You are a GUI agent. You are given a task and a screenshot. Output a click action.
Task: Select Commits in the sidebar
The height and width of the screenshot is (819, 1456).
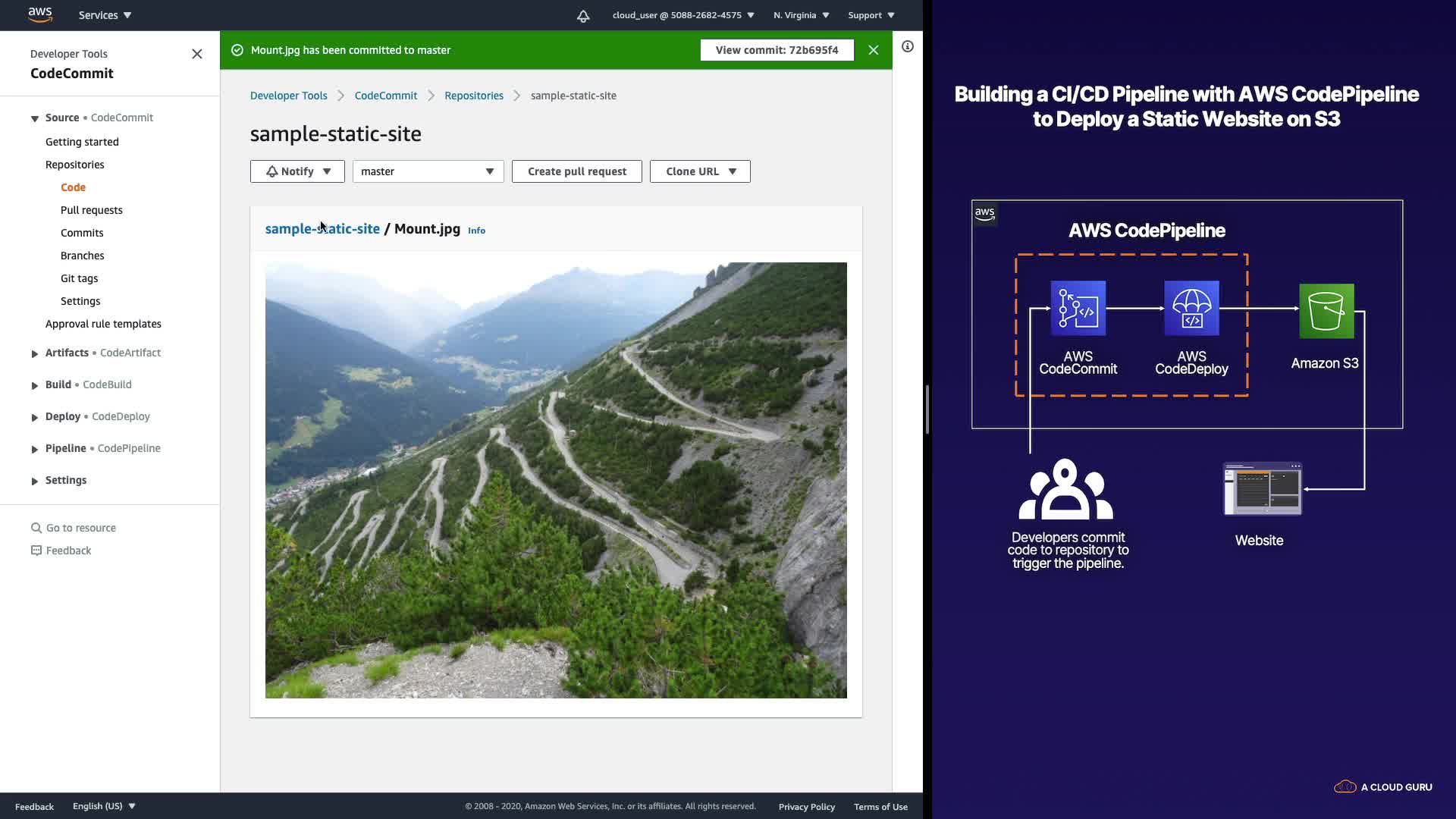pos(82,233)
